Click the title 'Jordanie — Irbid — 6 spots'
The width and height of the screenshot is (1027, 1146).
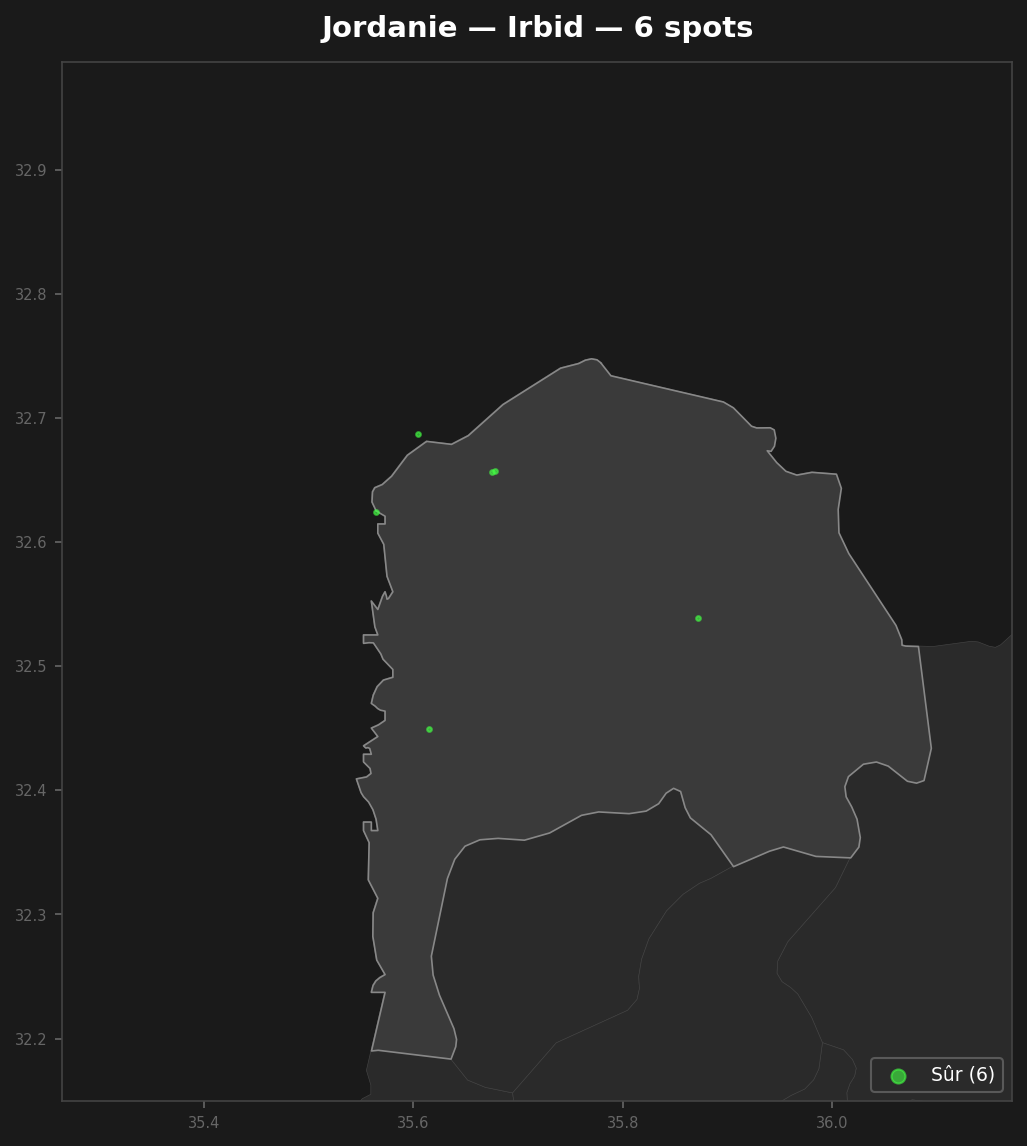click(x=537, y=28)
